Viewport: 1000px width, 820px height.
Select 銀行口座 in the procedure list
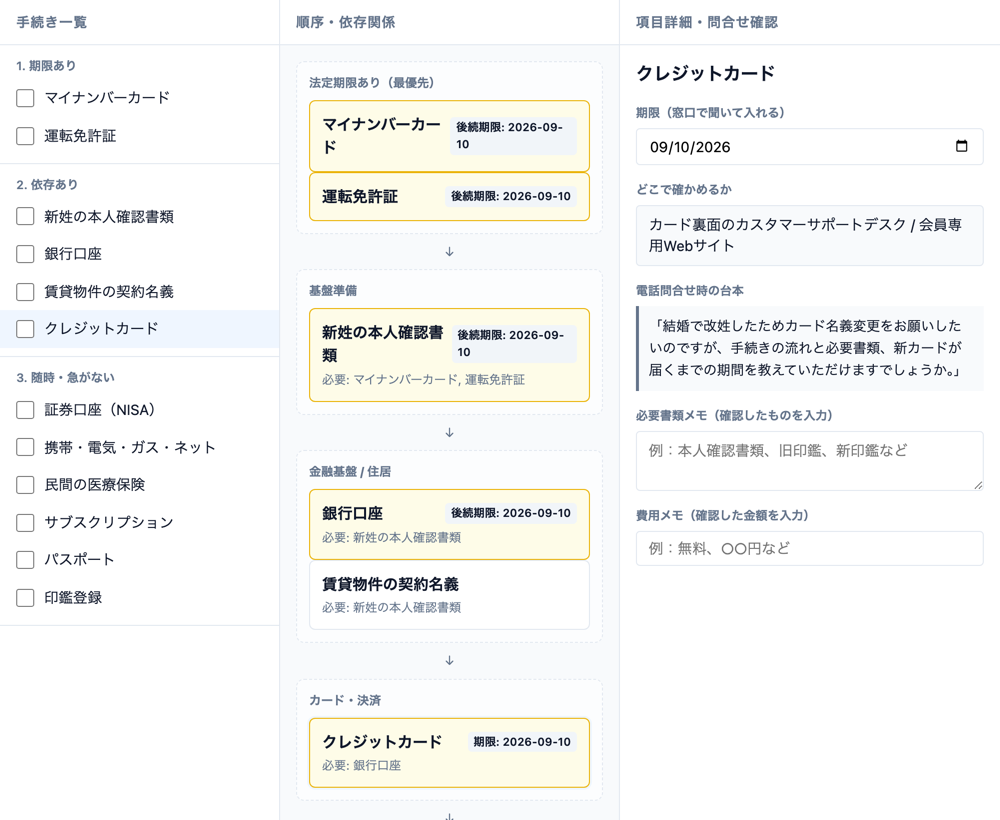coord(139,254)
